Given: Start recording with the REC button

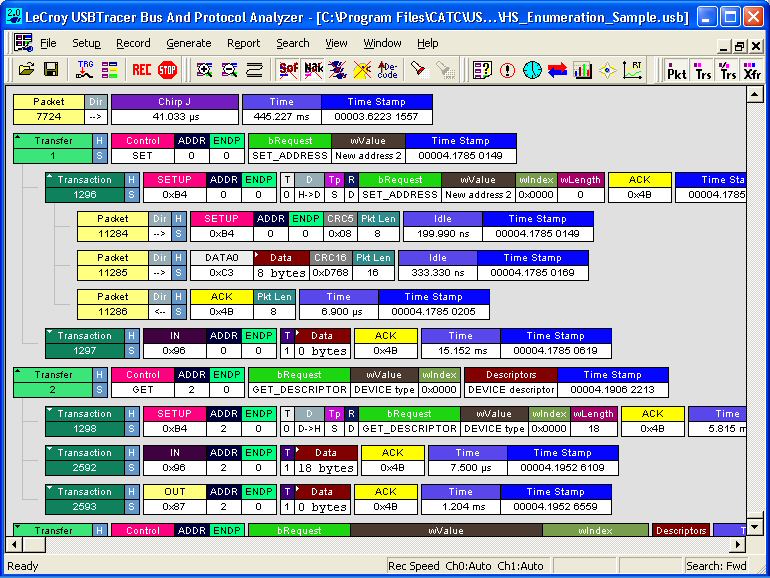Looking at the screenshot, I should click(x=141, y=70).
